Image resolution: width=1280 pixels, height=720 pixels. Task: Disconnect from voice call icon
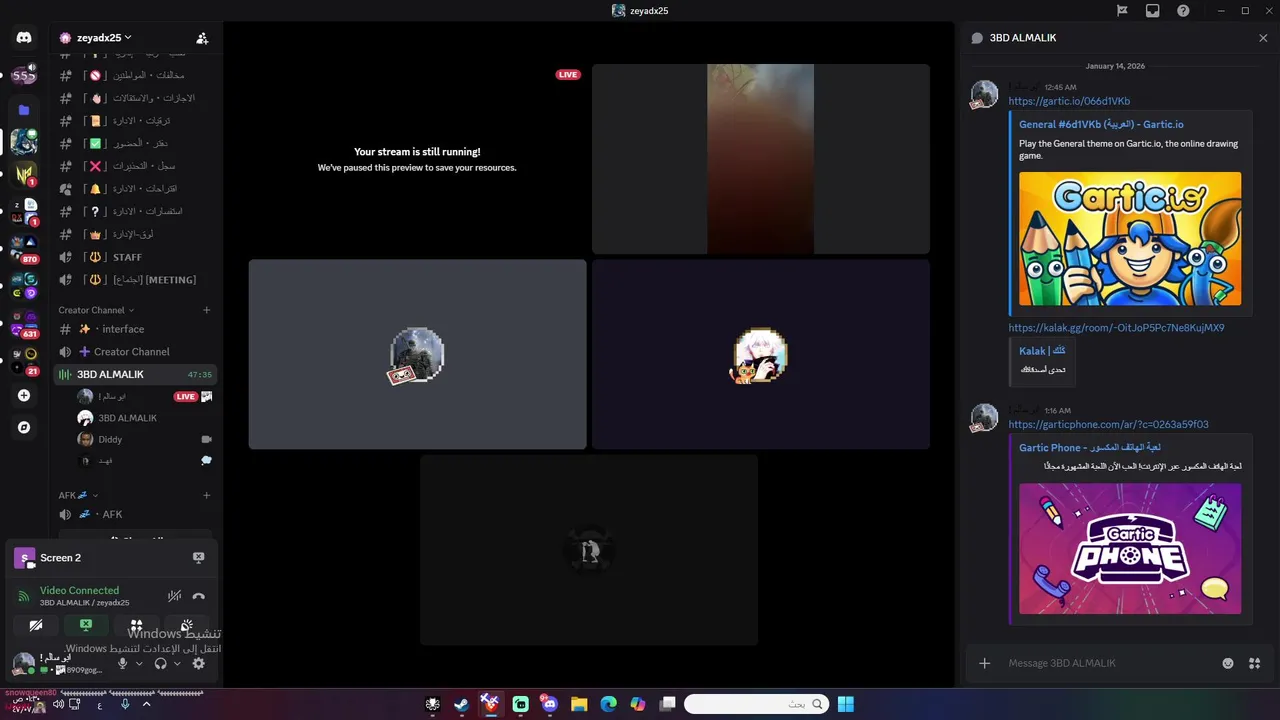tap(198, 596)
